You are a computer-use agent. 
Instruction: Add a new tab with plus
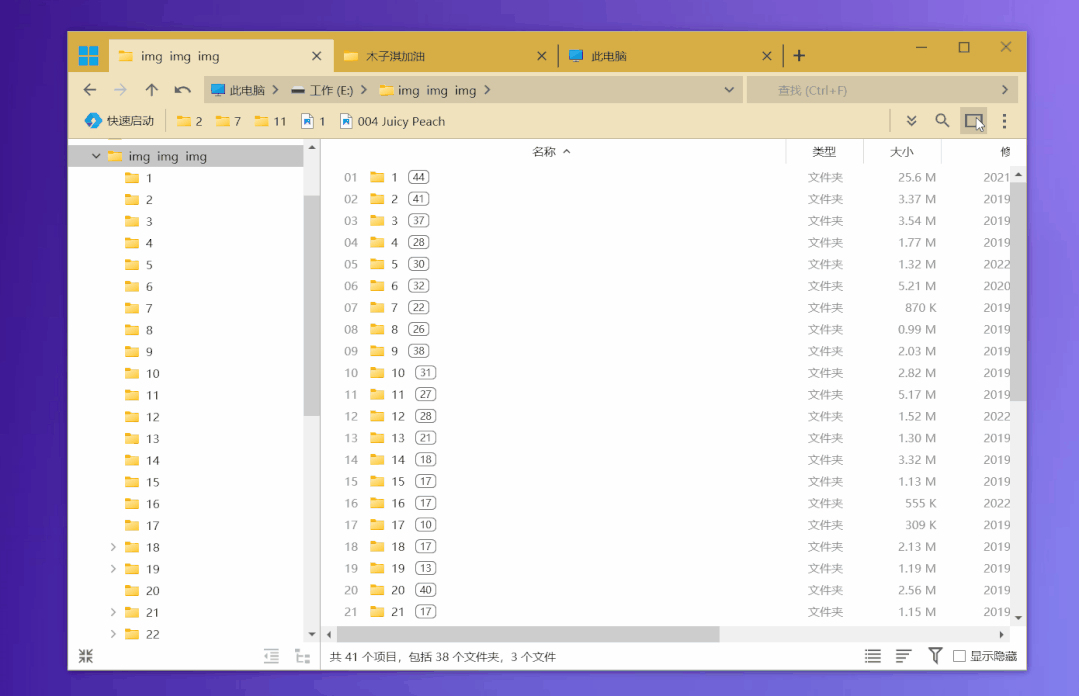coord(799,56)
